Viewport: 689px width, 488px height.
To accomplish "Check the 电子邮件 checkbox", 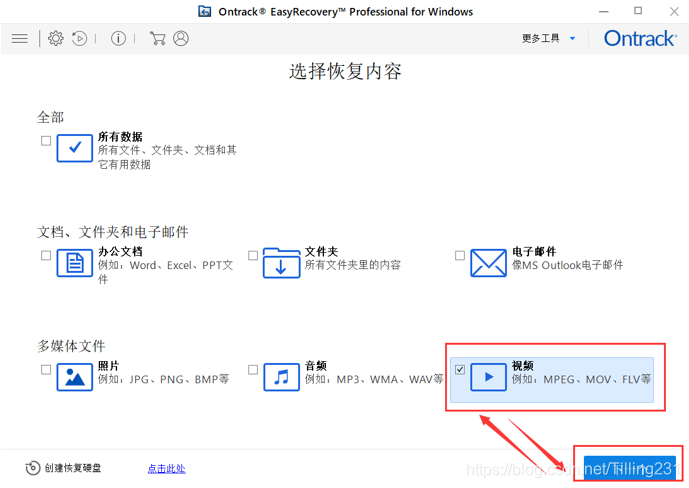I will tap(460, 255).
